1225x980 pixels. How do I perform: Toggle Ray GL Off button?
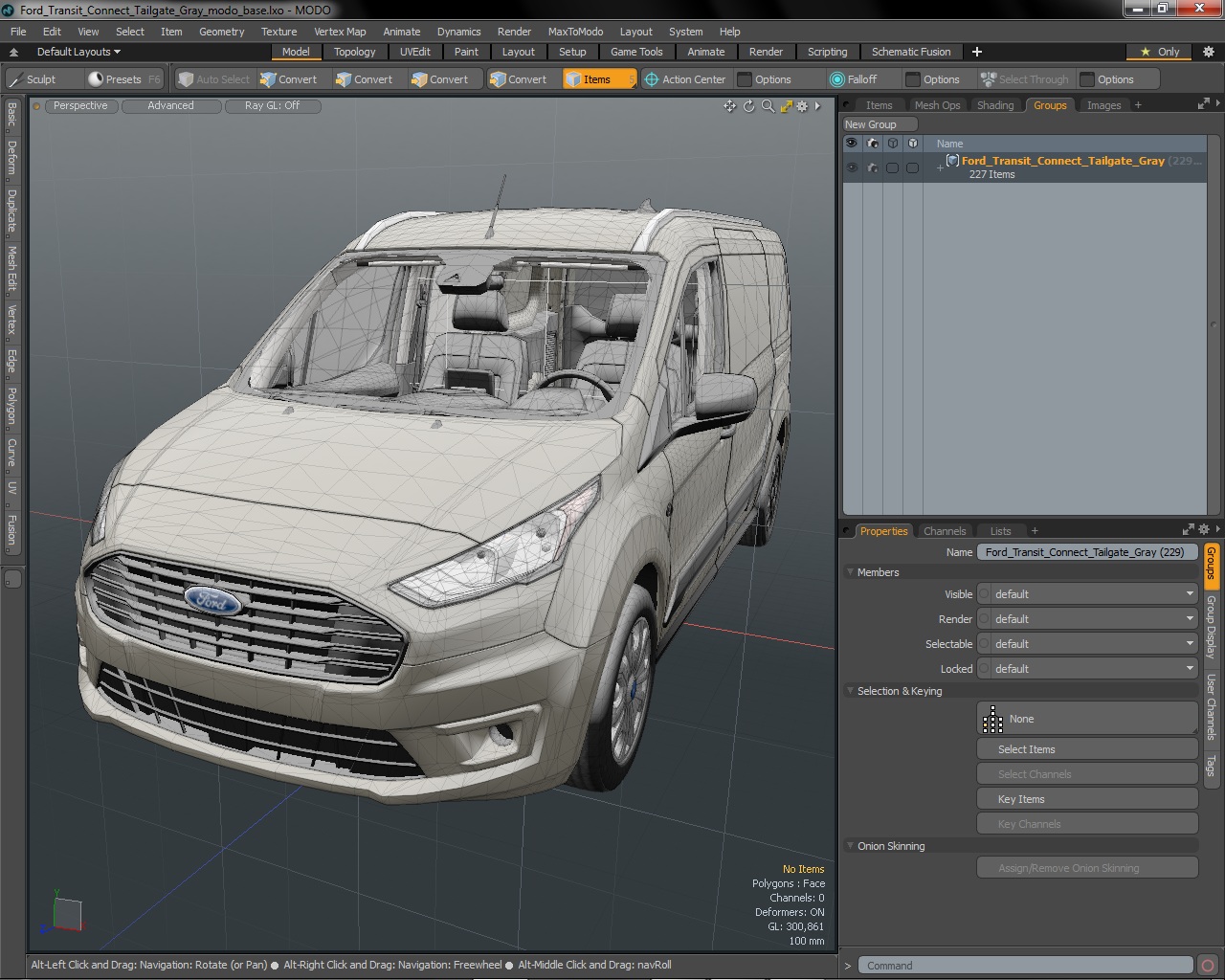[x=272, y=106]
